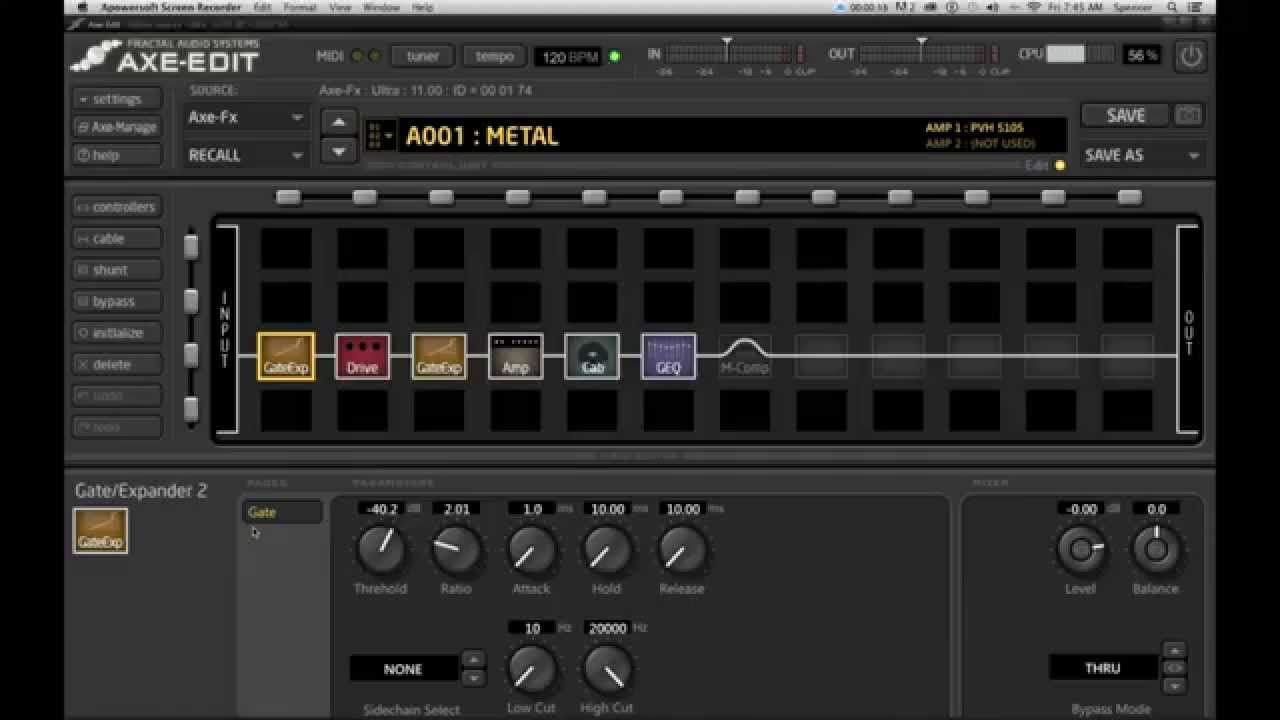Click the Low Cut knob
1280x720 pixels.
click(531, 668)
